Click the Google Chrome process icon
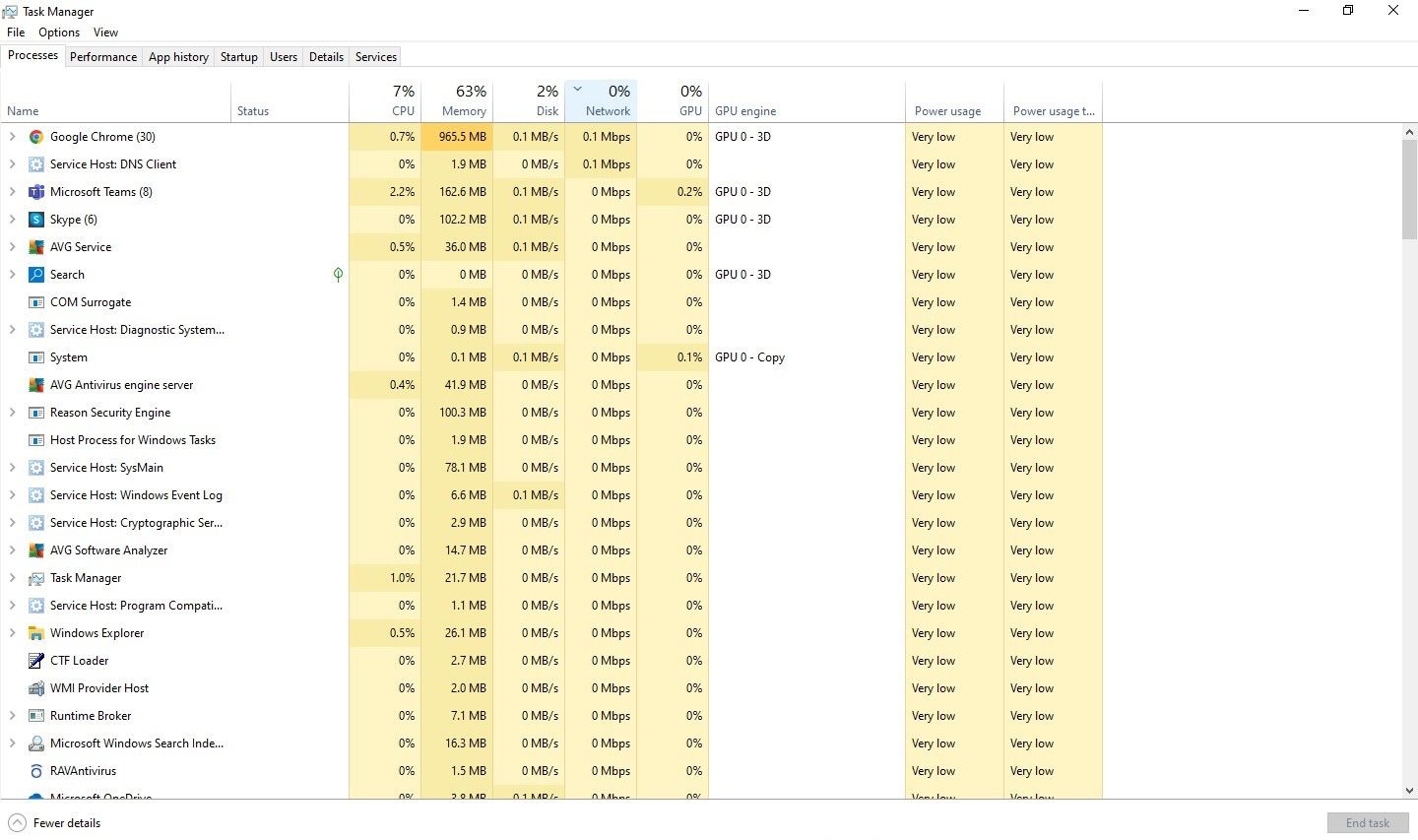The image size is (1418, 840). pyautogui.click(x=36, y=137)
